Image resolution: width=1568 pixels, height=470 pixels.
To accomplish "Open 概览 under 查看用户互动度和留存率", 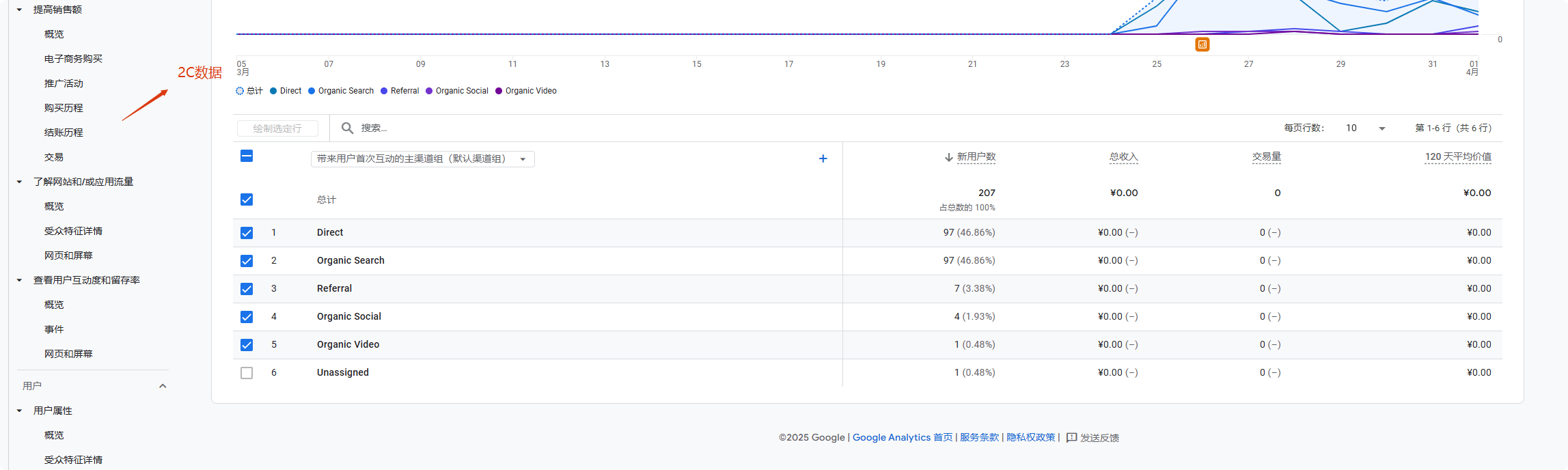I will click(54, 305).
